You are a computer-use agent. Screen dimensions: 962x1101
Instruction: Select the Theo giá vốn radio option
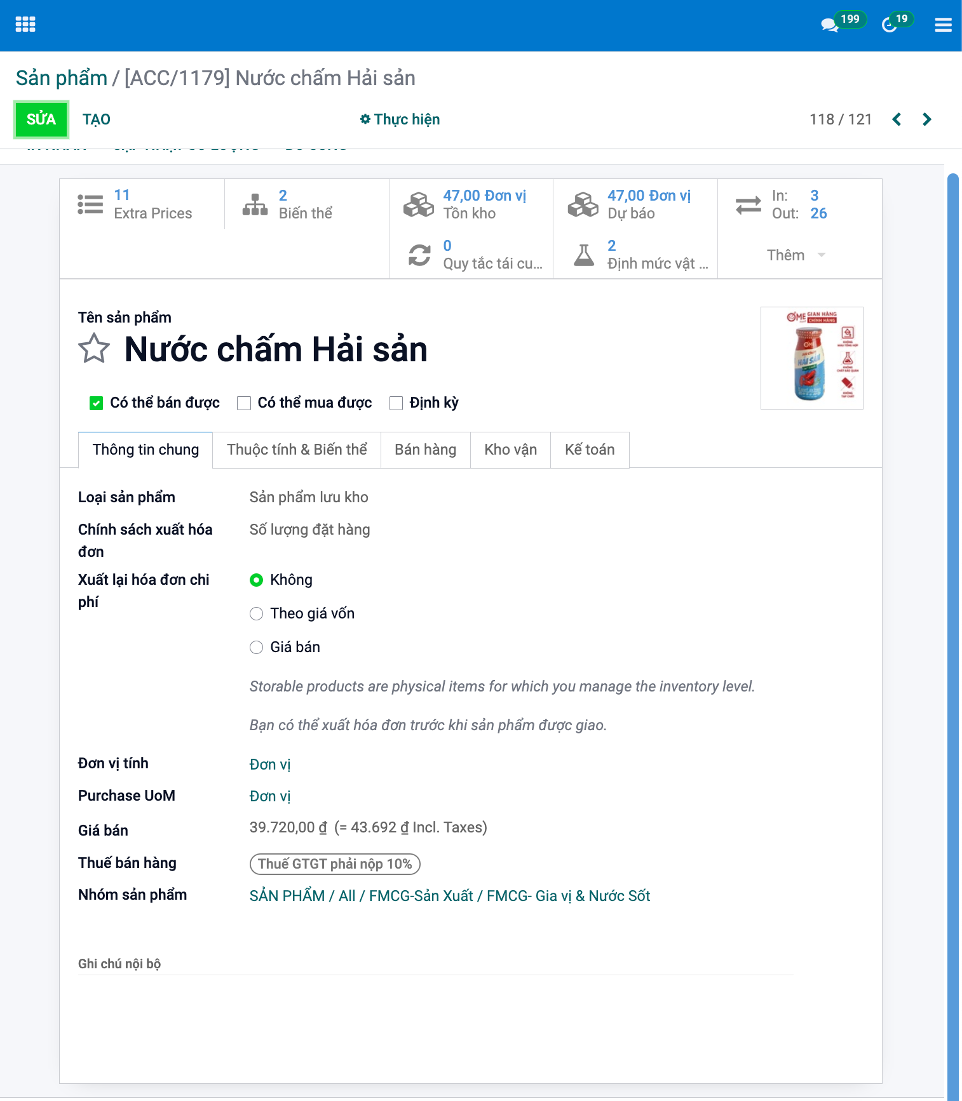[x=257, y=614]
